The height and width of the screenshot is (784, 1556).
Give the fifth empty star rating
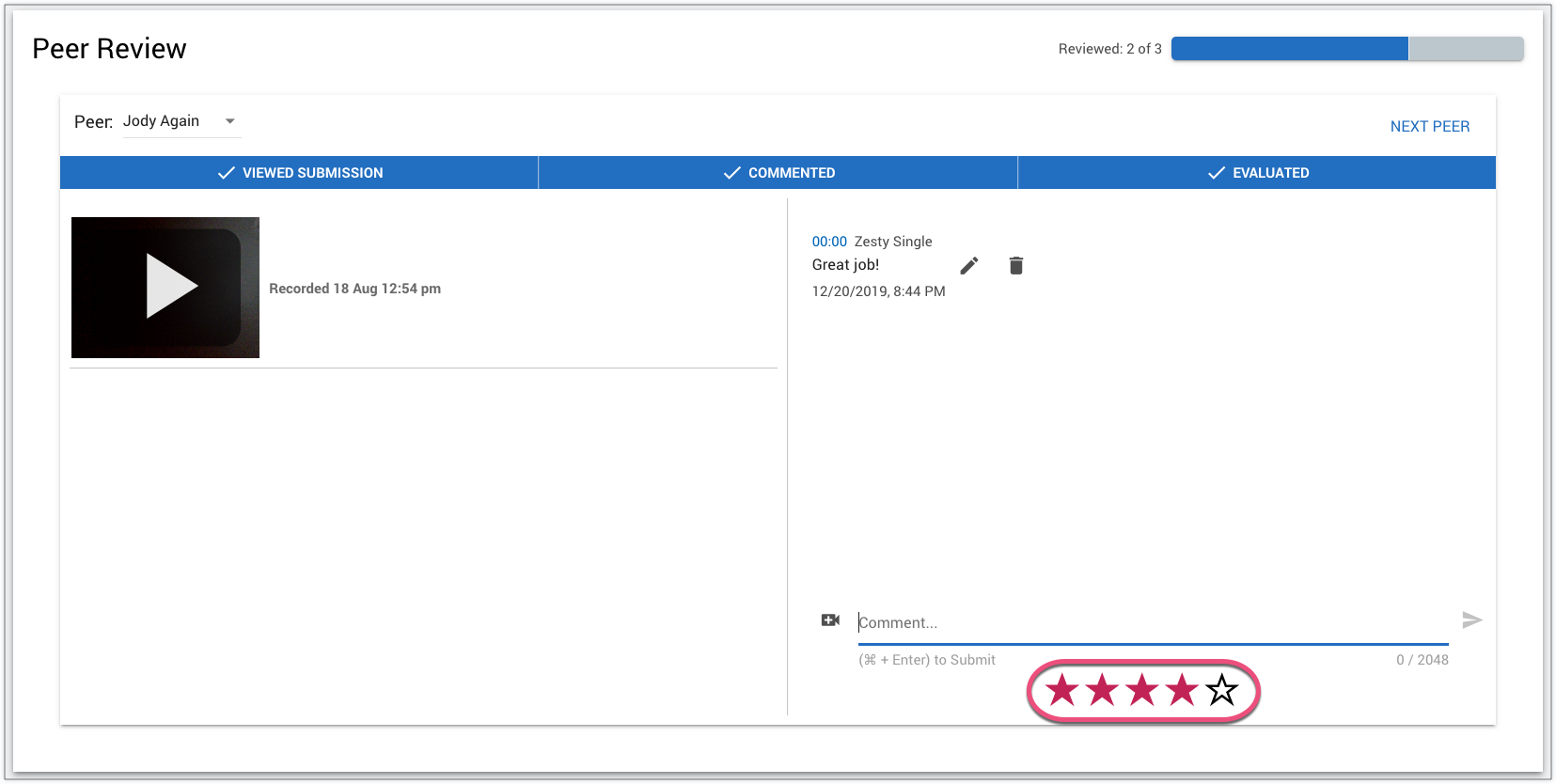(x=1222, y=691)
